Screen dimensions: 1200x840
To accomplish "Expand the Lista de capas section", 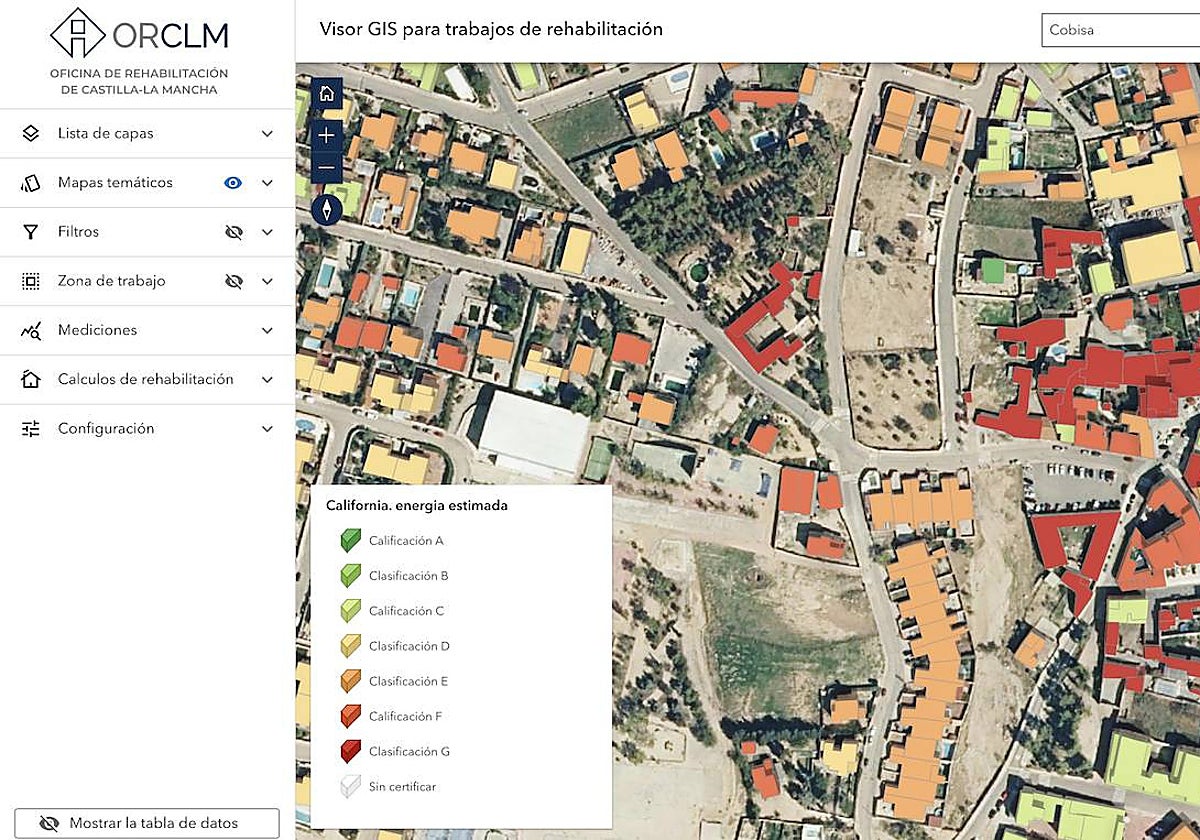I will 267,134.
